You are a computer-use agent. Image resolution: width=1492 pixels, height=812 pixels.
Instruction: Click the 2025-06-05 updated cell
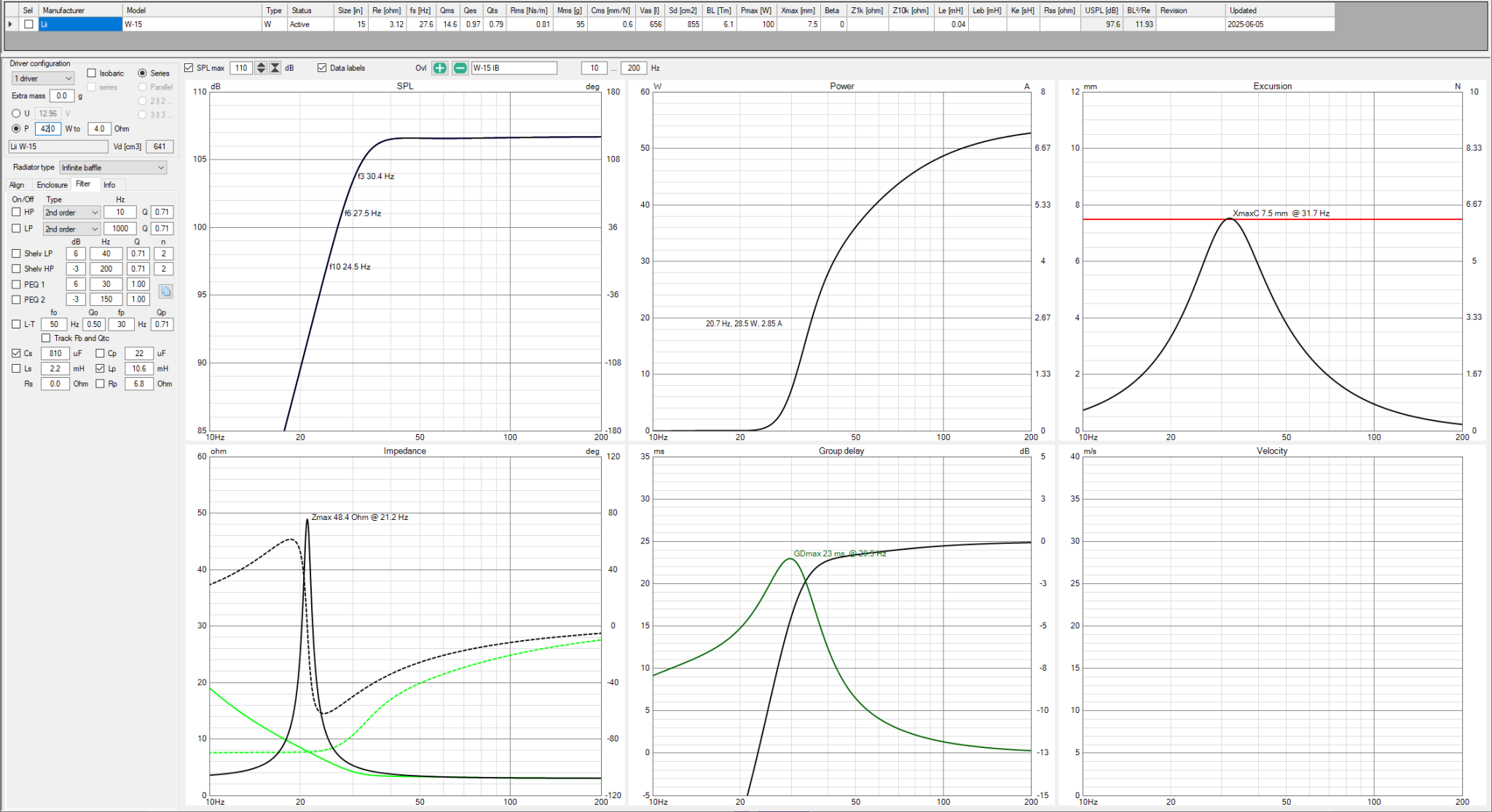pyautogui.click(x=1280, y=24)
